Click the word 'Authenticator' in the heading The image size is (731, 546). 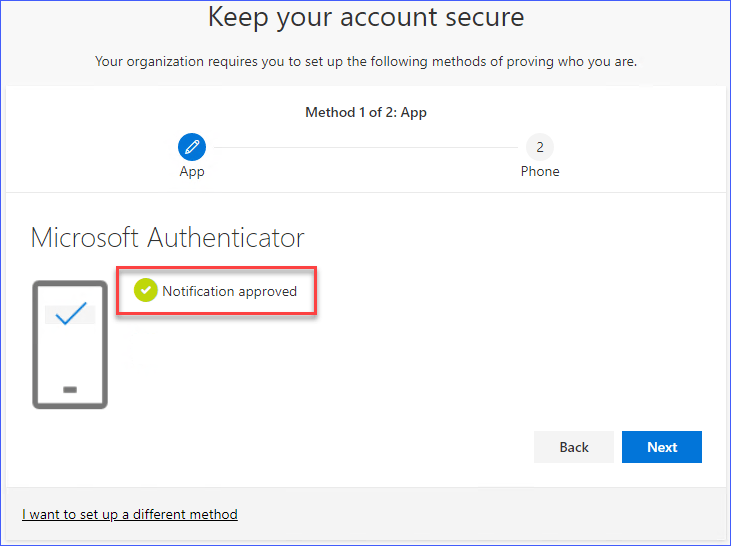(225, 237)
